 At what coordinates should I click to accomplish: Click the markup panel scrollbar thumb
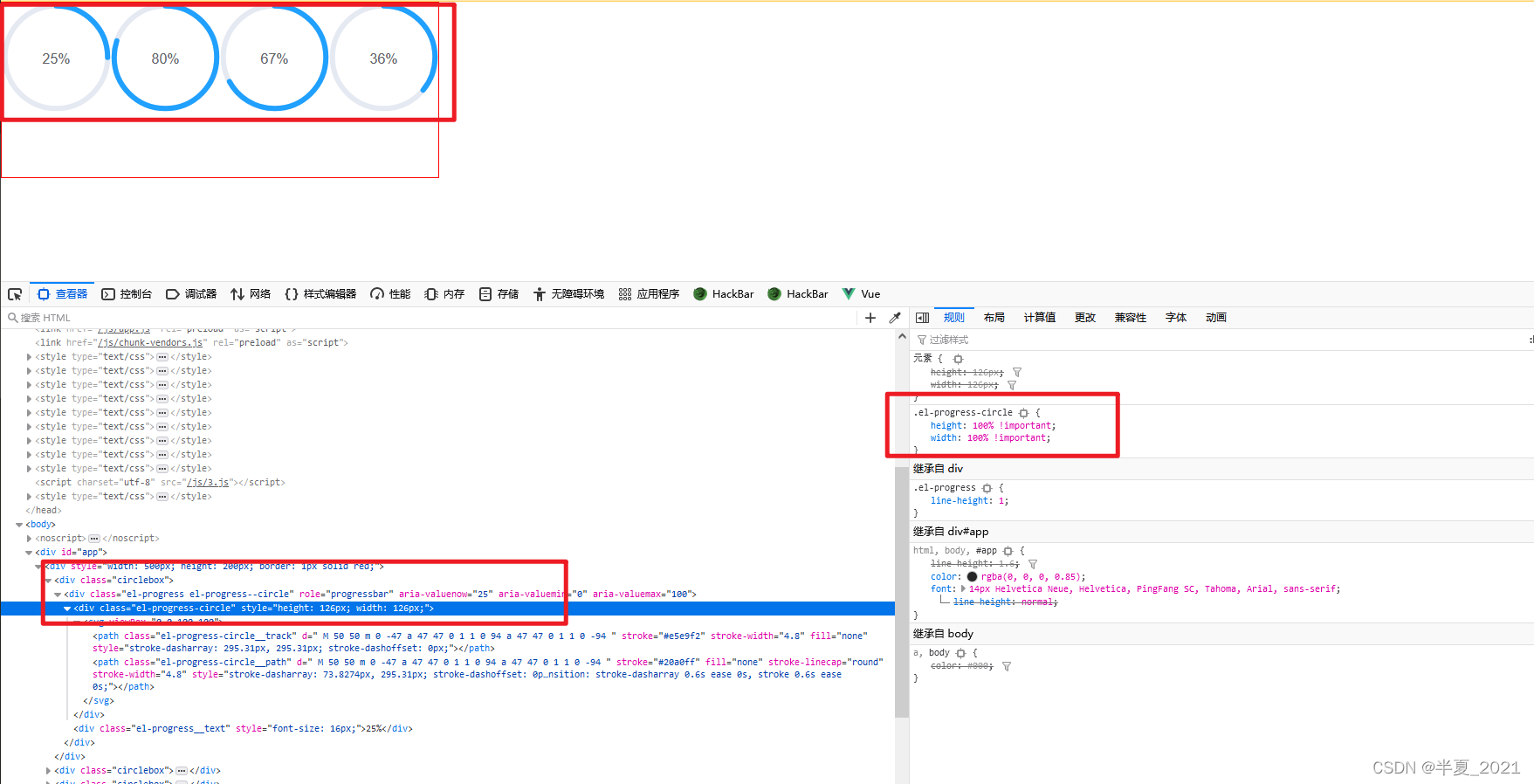point(902,592)
